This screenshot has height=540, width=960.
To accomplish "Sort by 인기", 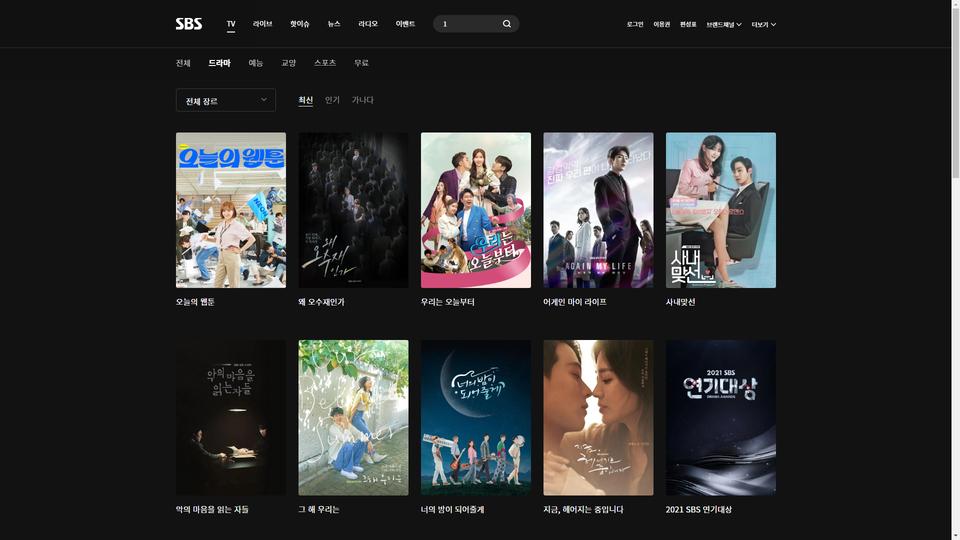I will click(x=332, y=100).
